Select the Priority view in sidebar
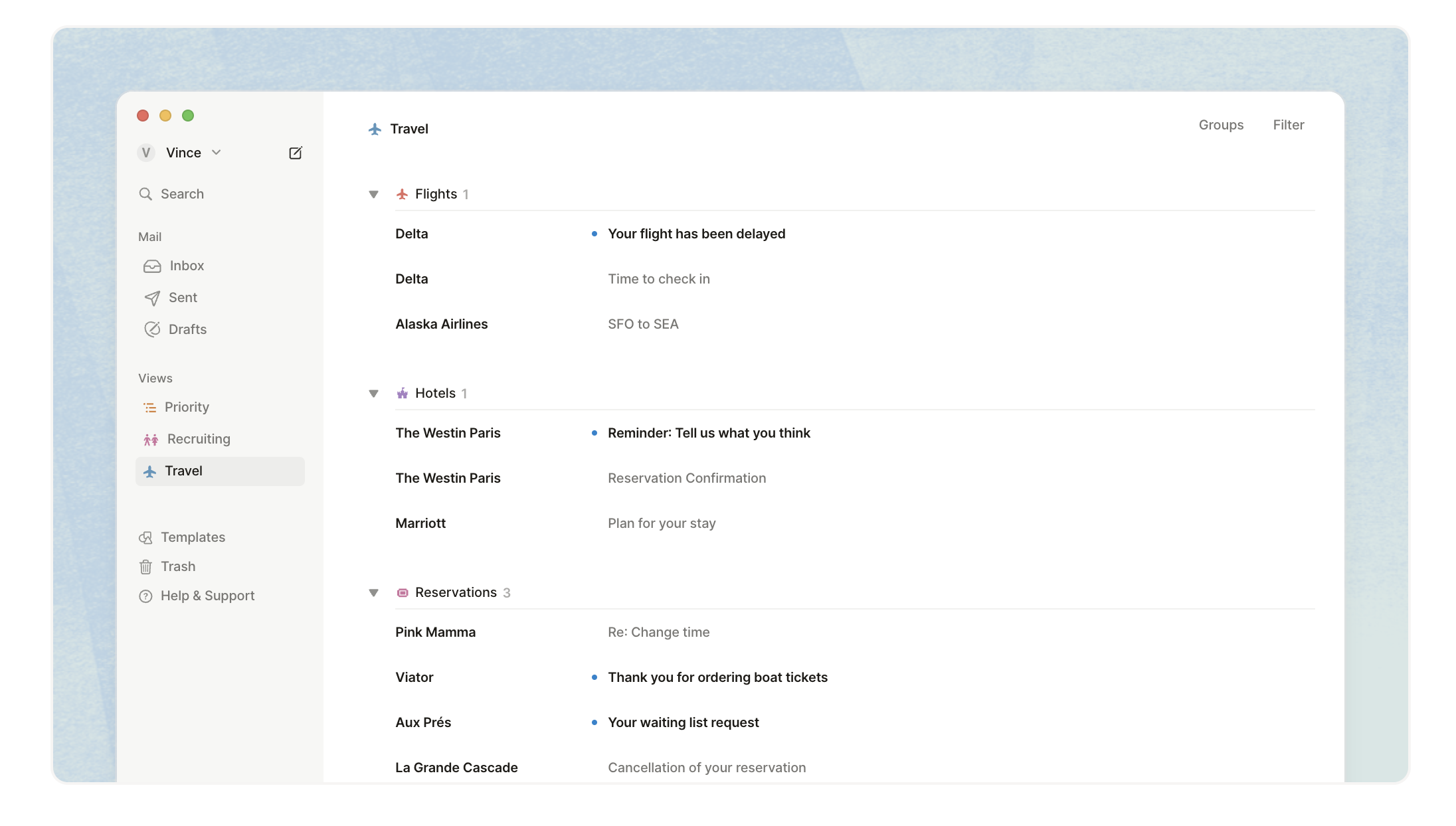 click(188, 407)
